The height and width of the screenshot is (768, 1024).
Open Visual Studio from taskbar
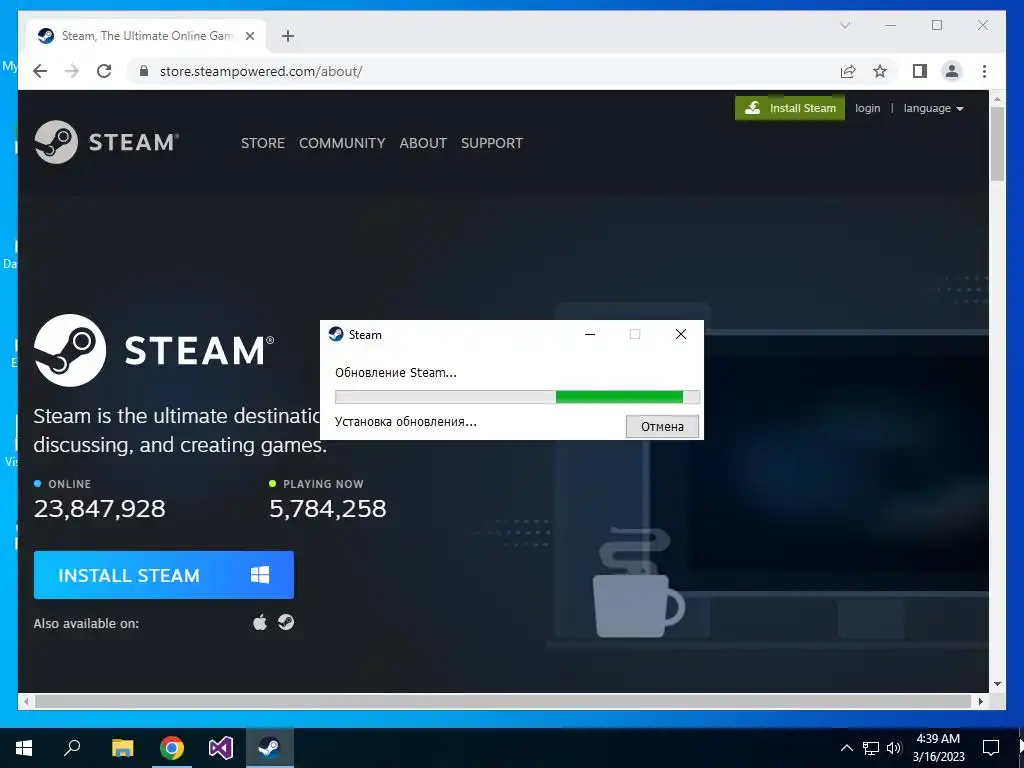click(x=221, y=748)
